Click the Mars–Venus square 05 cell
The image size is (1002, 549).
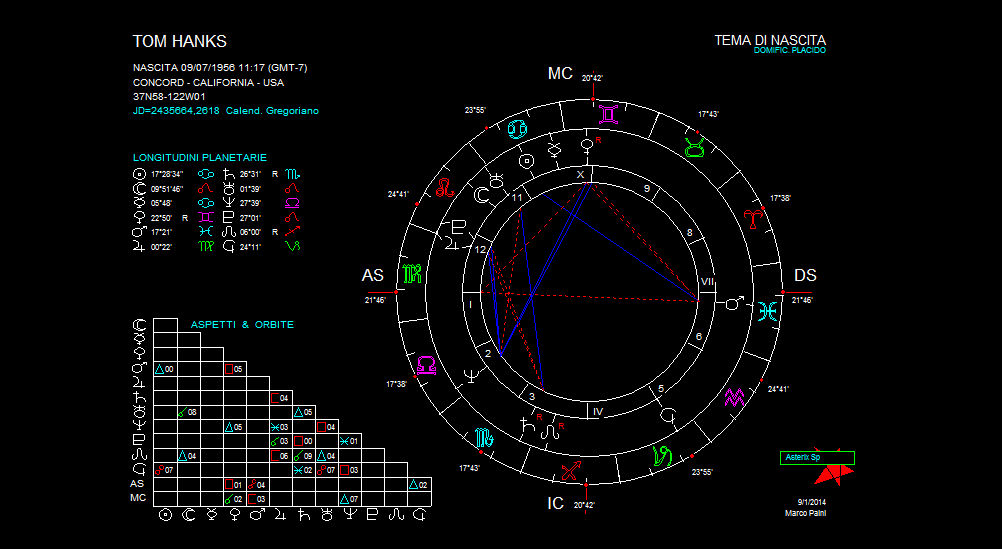[234, 369]
